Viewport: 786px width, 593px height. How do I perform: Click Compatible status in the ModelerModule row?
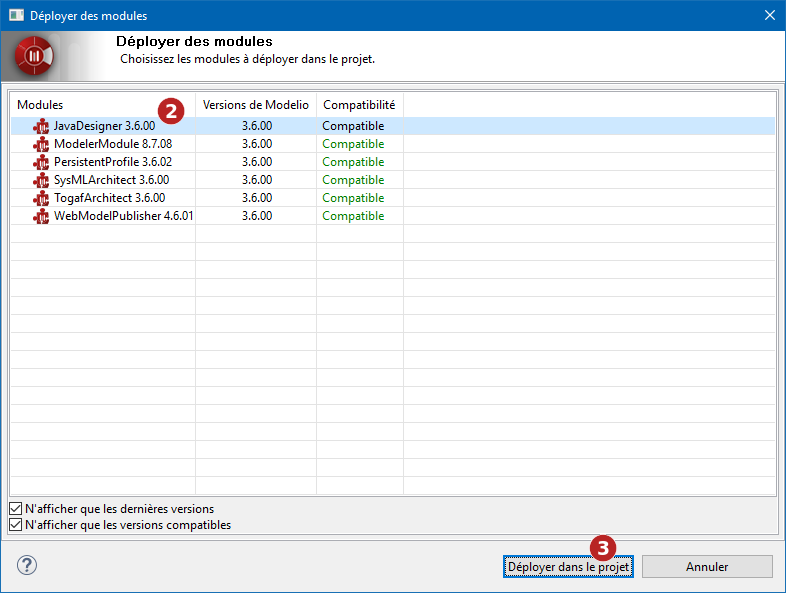pos(353,144)
